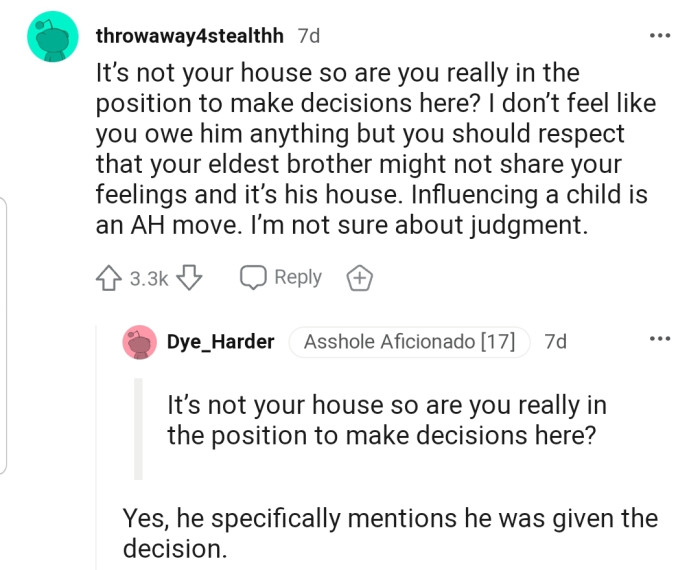
Task: Click the 7d timestamp on Dye_Harder's reply
Action: pos(555,341)
